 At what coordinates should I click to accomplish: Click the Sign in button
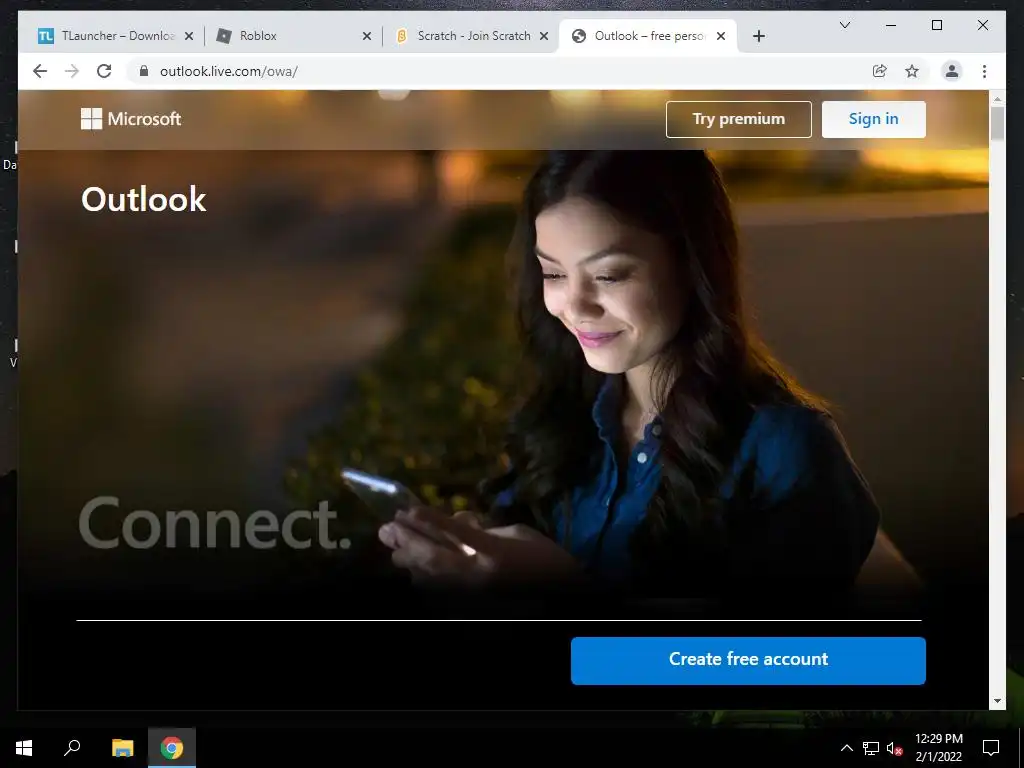click(x=873, y=119)
